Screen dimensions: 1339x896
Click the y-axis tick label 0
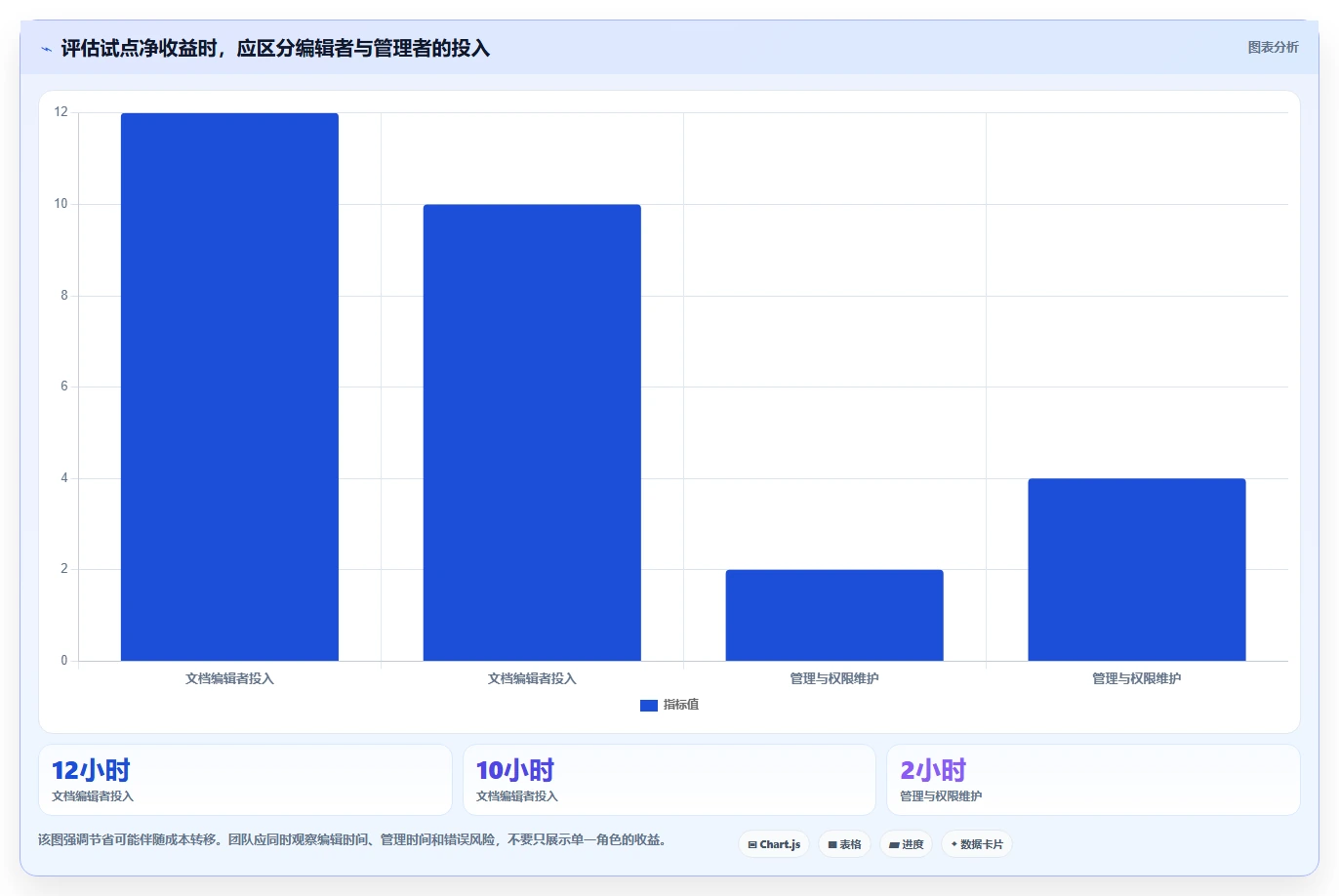[x=64, y=661]
